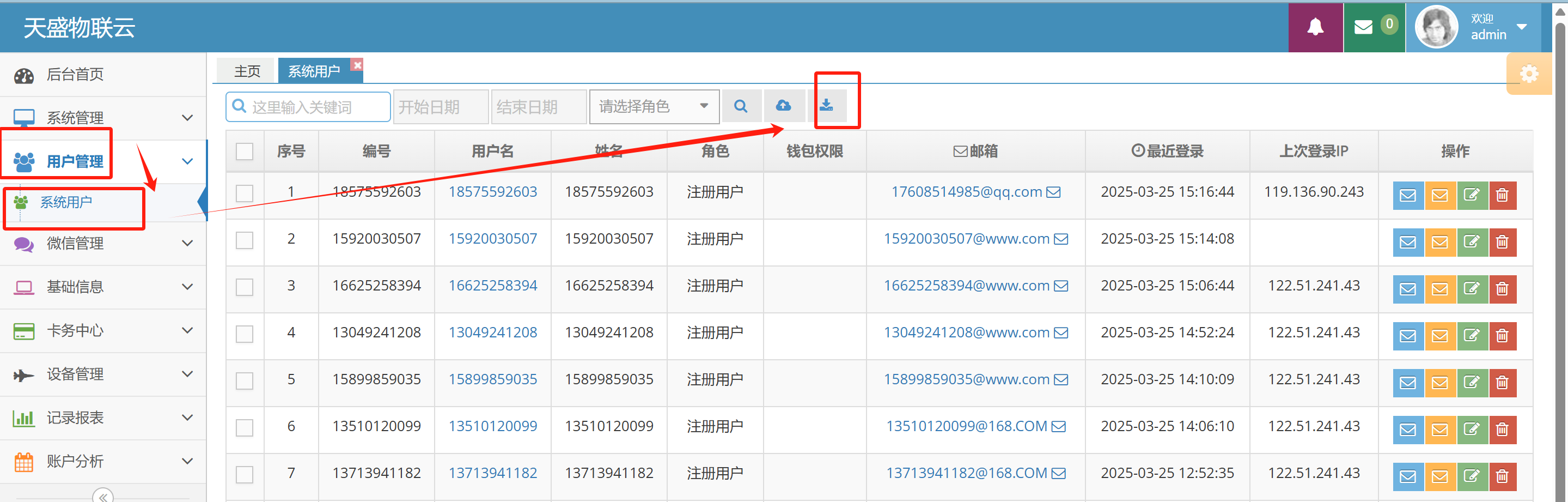Click red delete button in row 1
Viewport: 1568px width, 502px height.
point(1502,196)
